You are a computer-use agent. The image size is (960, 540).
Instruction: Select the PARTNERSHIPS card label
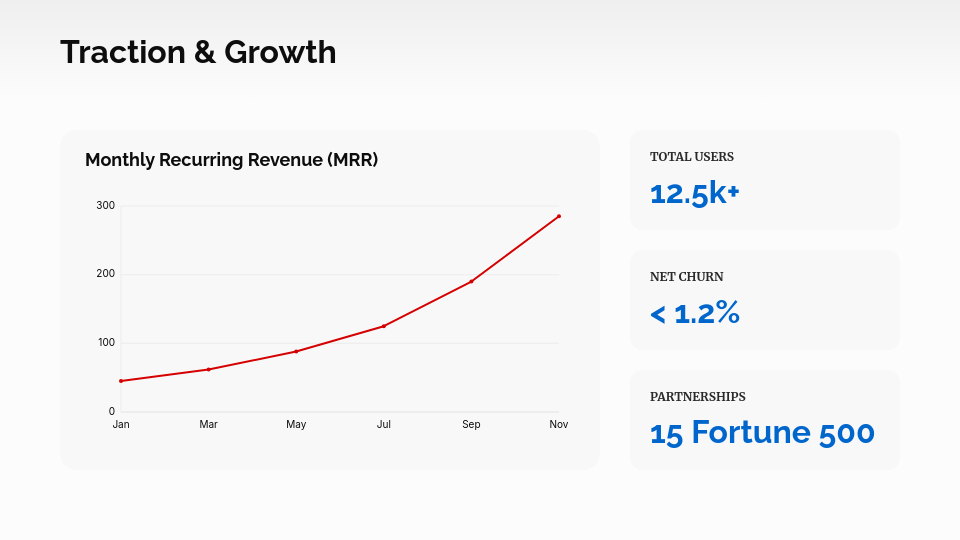698,397
